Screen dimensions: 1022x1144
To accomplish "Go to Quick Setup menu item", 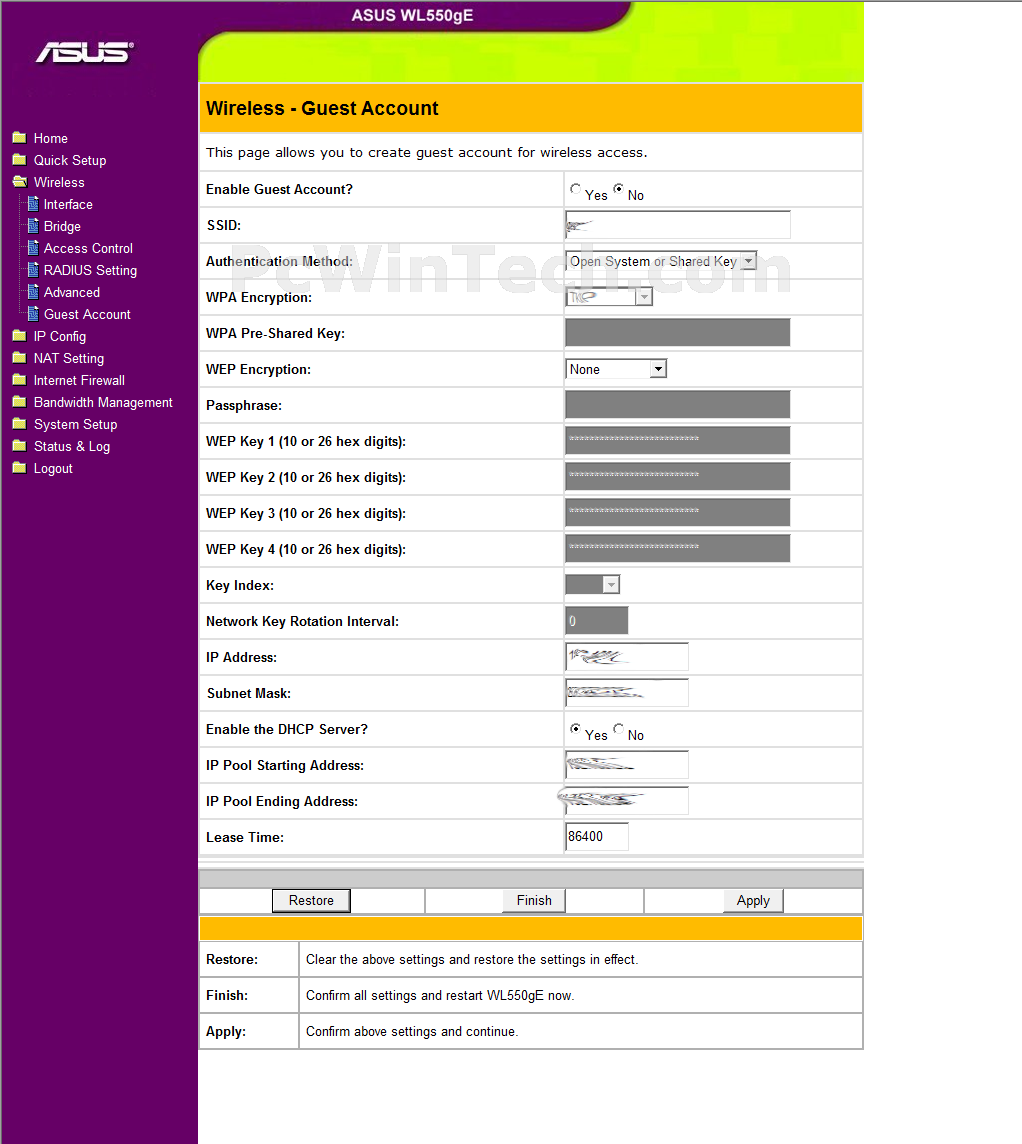I will (70, 161).
